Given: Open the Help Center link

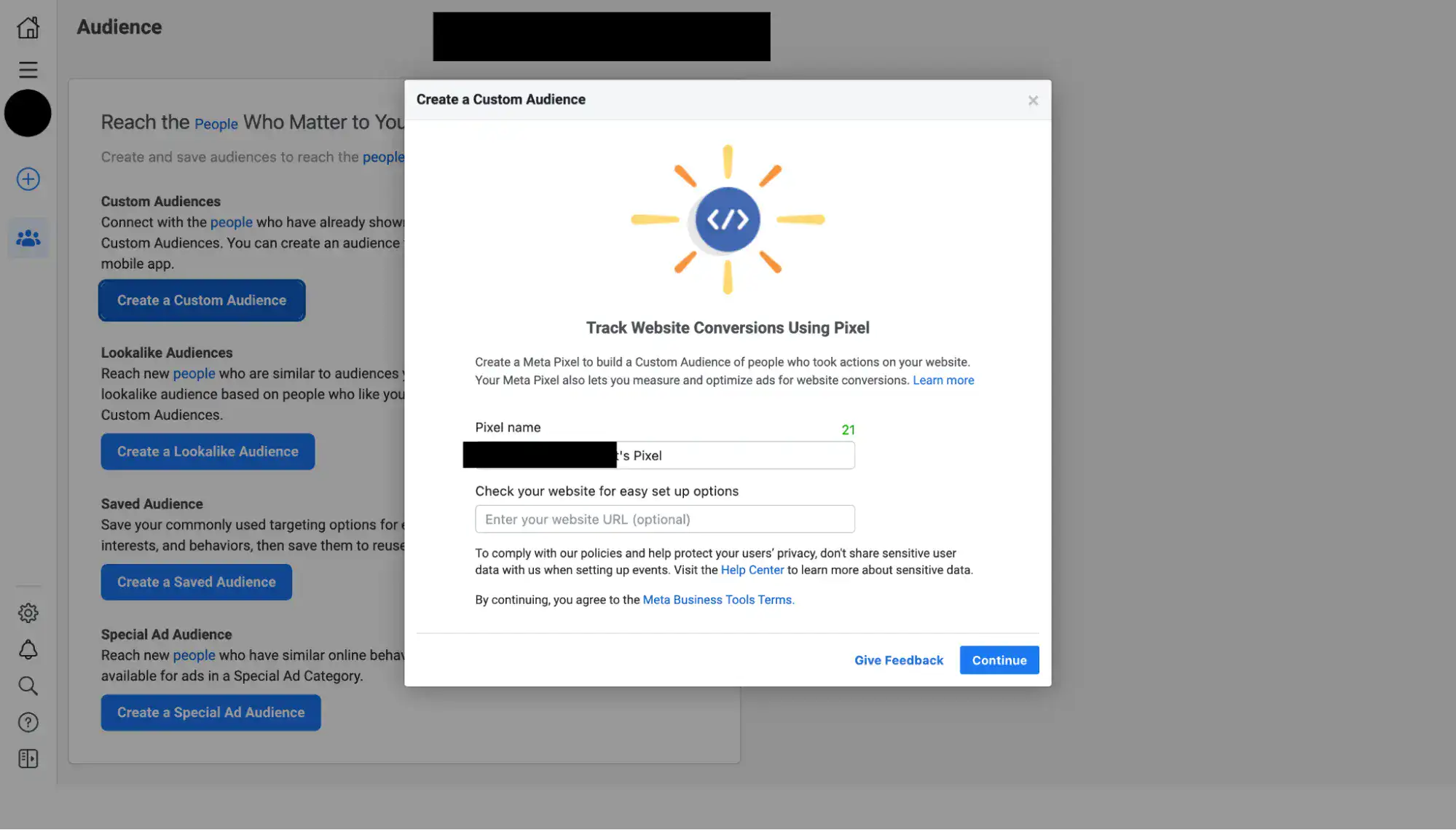Looking at the screenshot, I should click(x=752, y=570).
